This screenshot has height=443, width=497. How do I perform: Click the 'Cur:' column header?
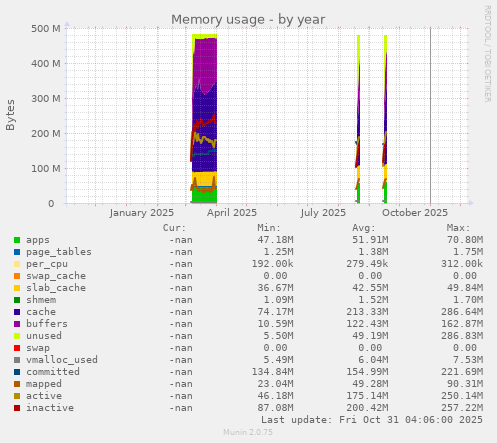pos(174,228)
